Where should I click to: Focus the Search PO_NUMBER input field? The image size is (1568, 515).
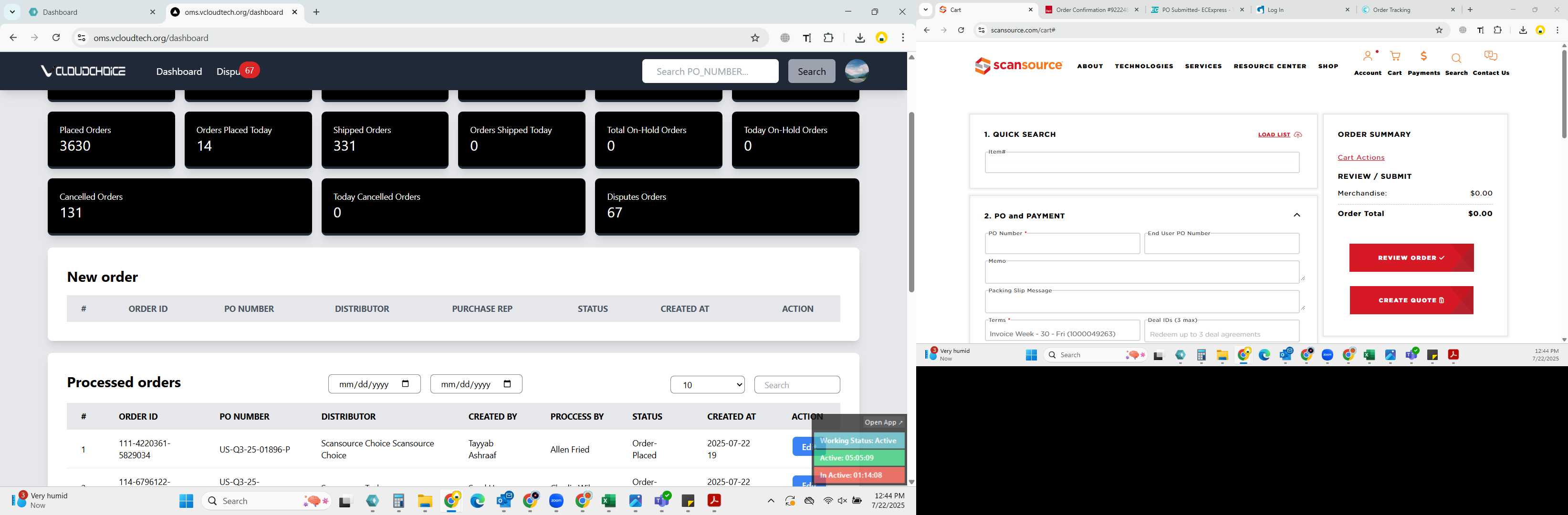pos(710,71)
